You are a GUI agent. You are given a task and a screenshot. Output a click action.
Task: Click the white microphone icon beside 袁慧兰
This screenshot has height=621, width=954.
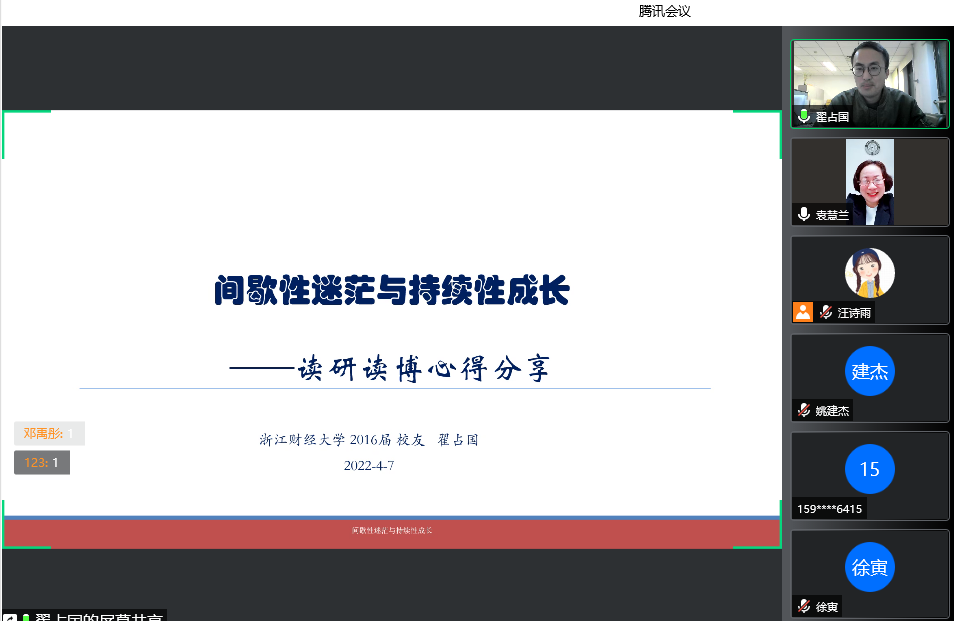tap(803, 215)
